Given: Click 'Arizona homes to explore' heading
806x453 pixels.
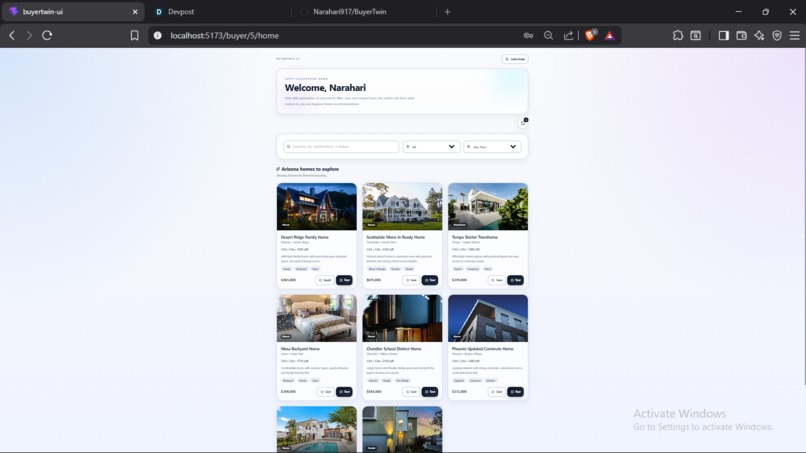Looking at the screenshot, I should (x=310, y=169).
